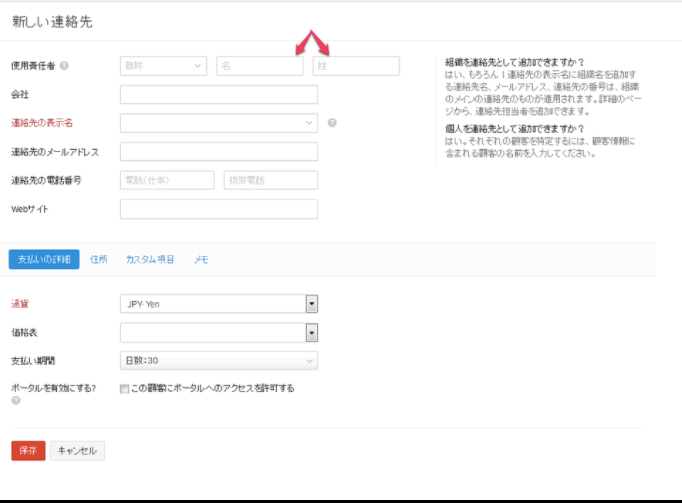Click the Webサイト input field
The image size is (682, 503).
tap(218, 209)
